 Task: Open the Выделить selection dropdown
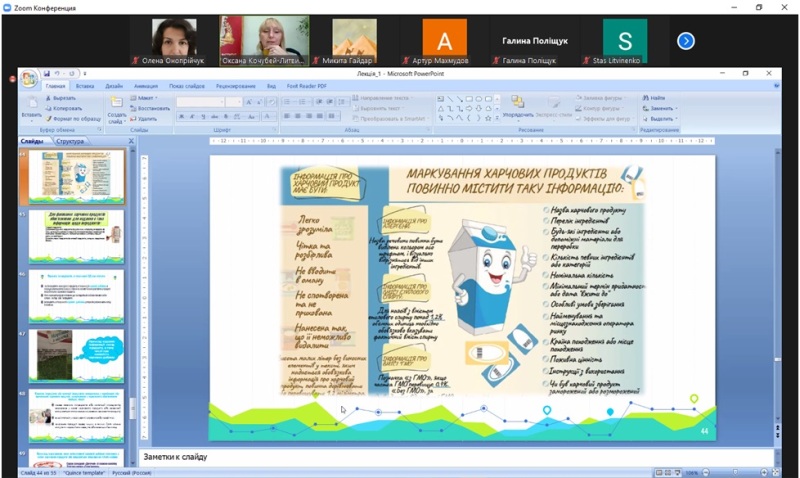click(662, 118)
